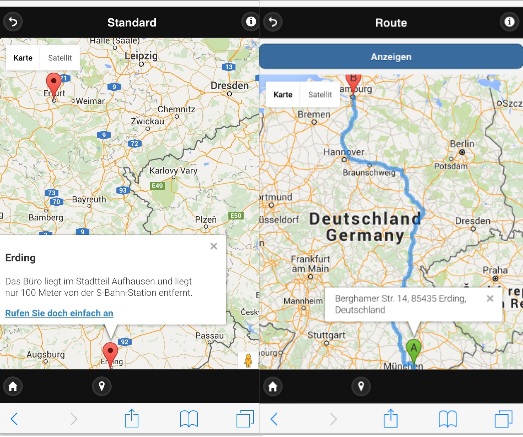Click the Erding heading in info window
Screen dimensions: 523x437
click(20, 258)
